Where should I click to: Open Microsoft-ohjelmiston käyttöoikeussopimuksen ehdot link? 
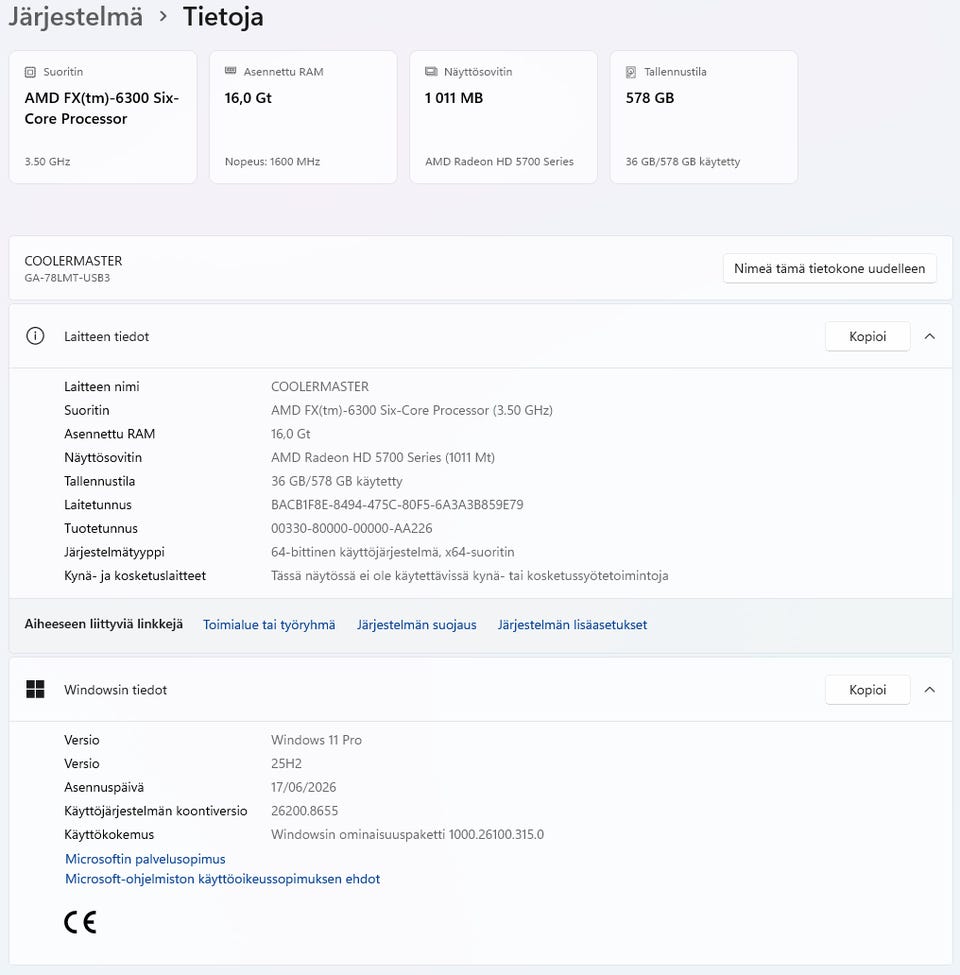[x=223, y=879]
